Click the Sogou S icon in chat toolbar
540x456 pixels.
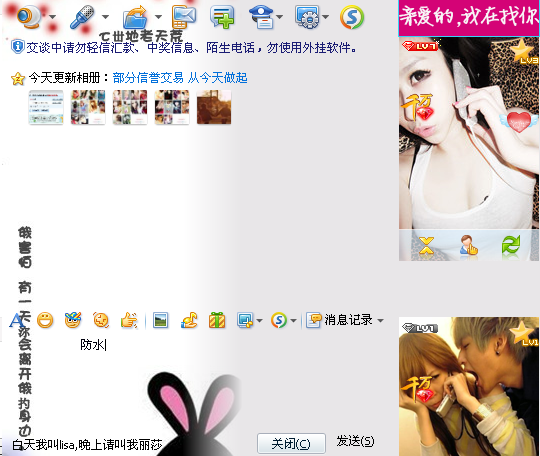coord(279,320)
